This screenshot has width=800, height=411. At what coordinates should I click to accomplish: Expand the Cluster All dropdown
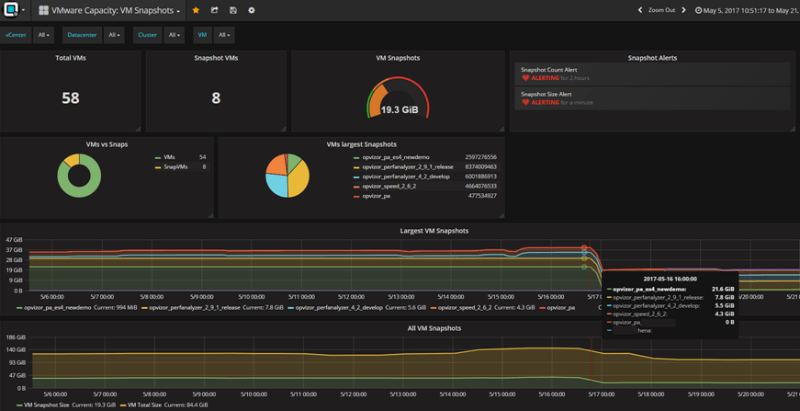(174, 35)
